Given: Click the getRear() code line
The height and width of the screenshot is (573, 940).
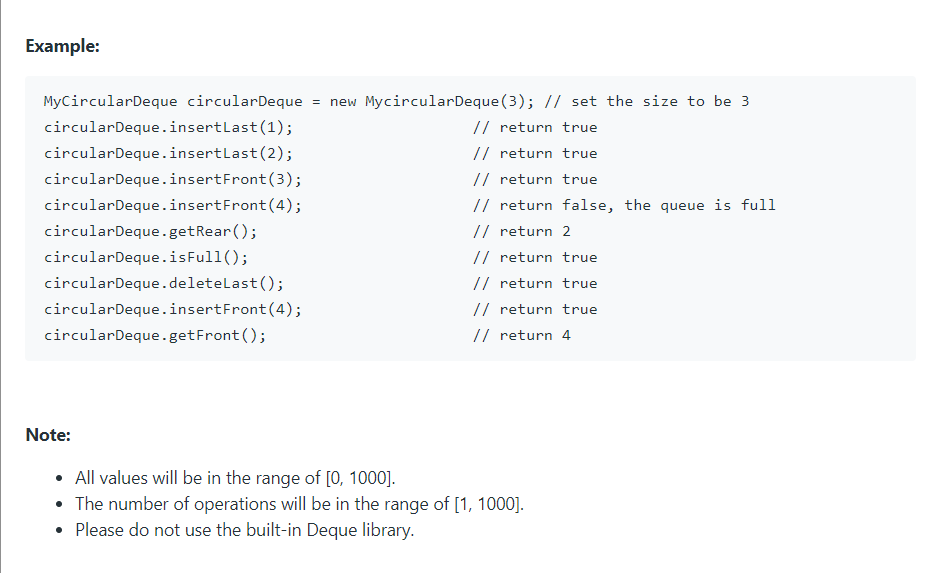Looking at the screenshot, I should tap(307, 231).
